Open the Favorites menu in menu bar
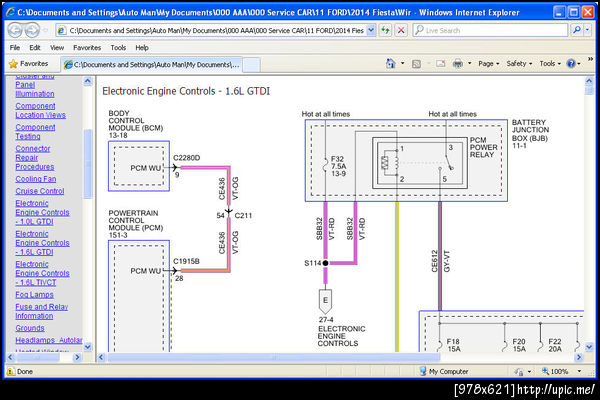The image size is (600, 400). point(87,48)
